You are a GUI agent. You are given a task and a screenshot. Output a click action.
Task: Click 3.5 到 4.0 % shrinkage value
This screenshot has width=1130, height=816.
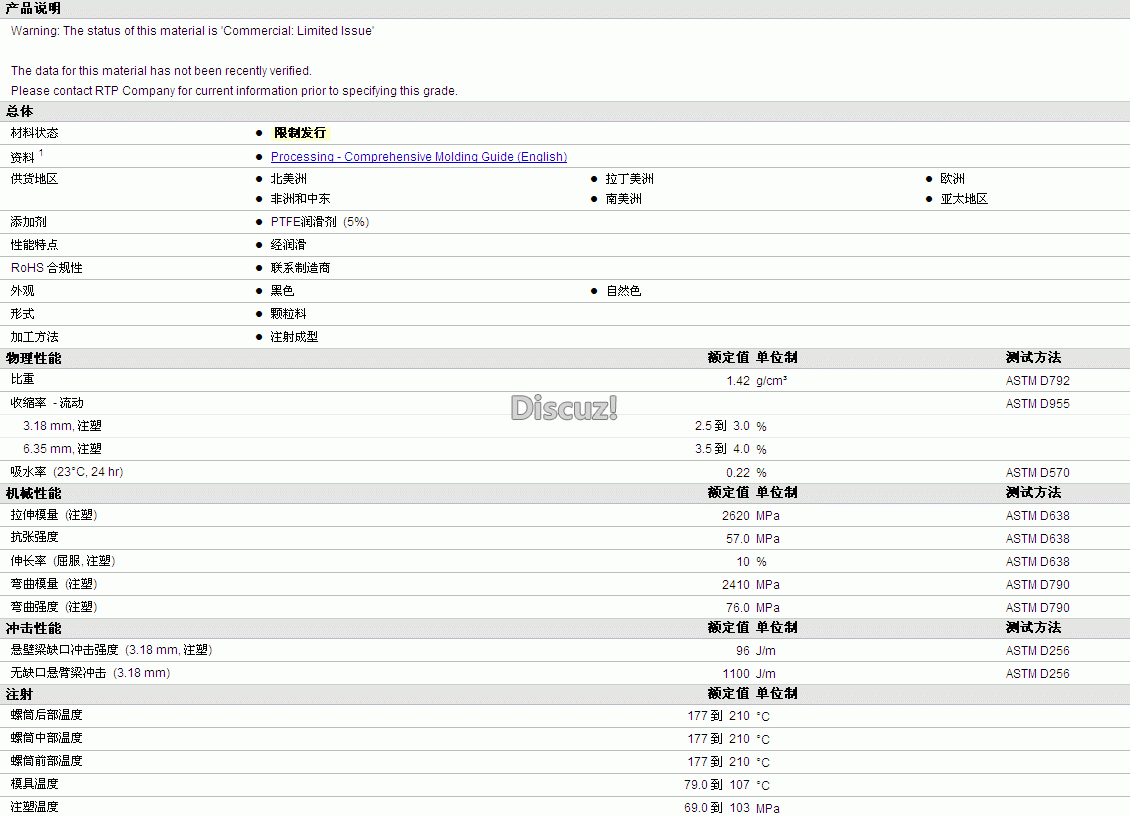coord(730,449)
